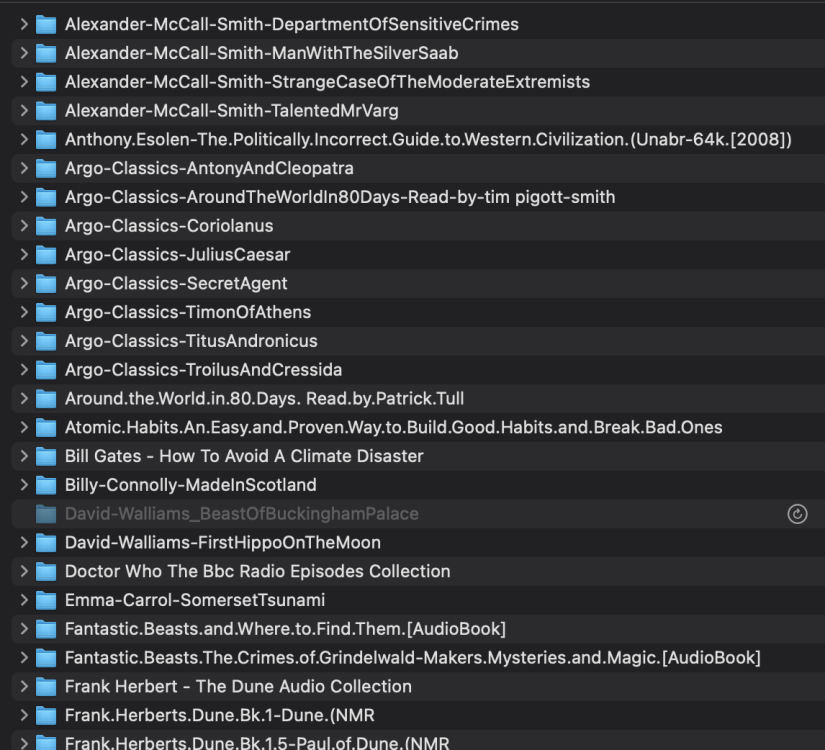Image resolution: width=825 pixels, height=750 pixels.
Task: Expand the ManWithTheSilverSaab folder chevron
Action: (x=24, y=53)
